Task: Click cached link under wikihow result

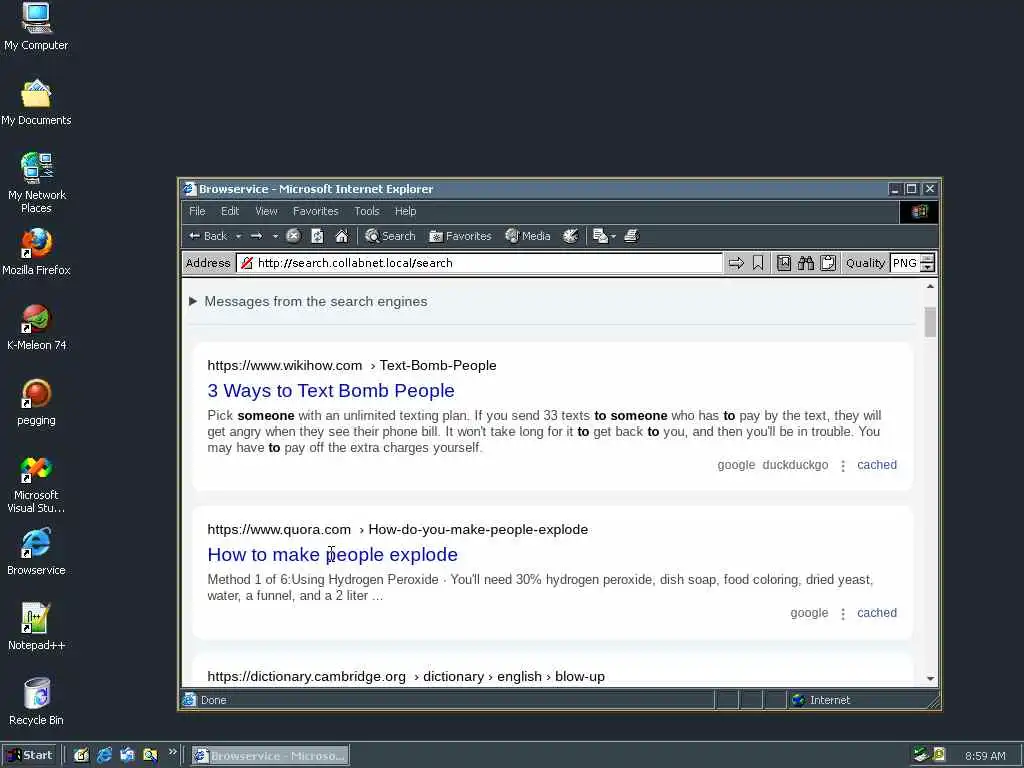Action: point(876,465)
